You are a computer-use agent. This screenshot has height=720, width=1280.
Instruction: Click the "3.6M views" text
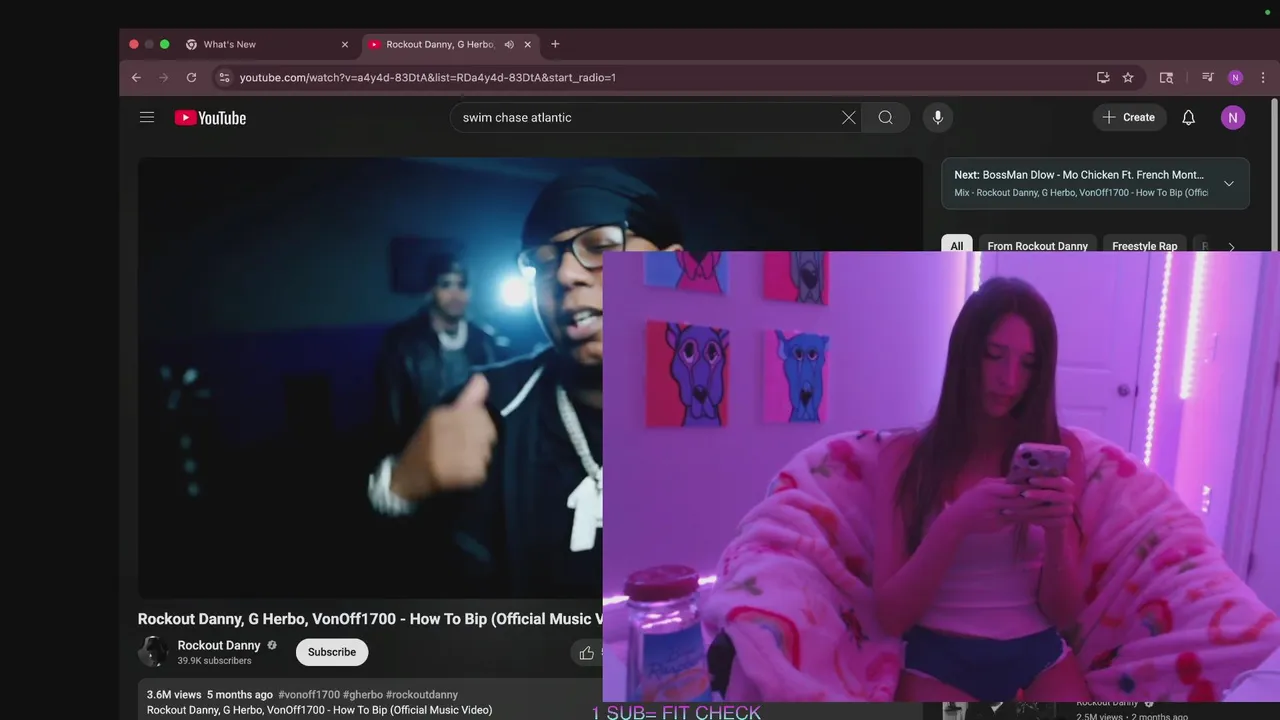174,694
